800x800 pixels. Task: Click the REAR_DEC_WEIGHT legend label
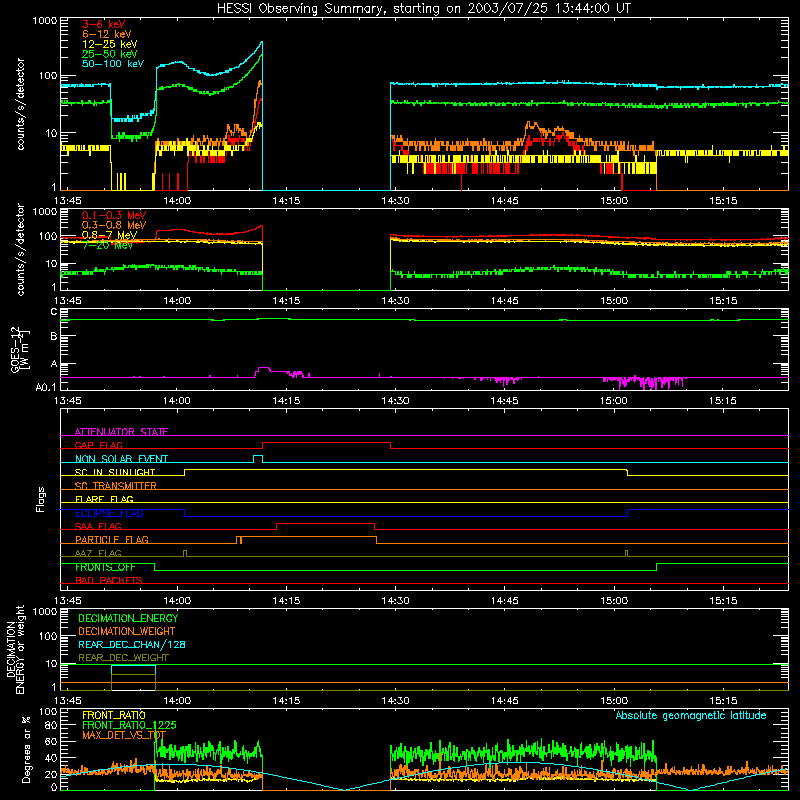(x=123, y=658)
